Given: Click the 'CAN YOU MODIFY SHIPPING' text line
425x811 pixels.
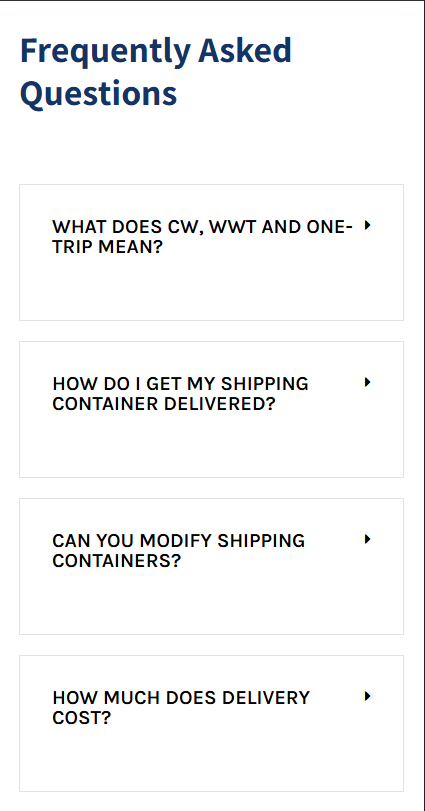Looking at the screenshot, I should [x=179, y=541].
